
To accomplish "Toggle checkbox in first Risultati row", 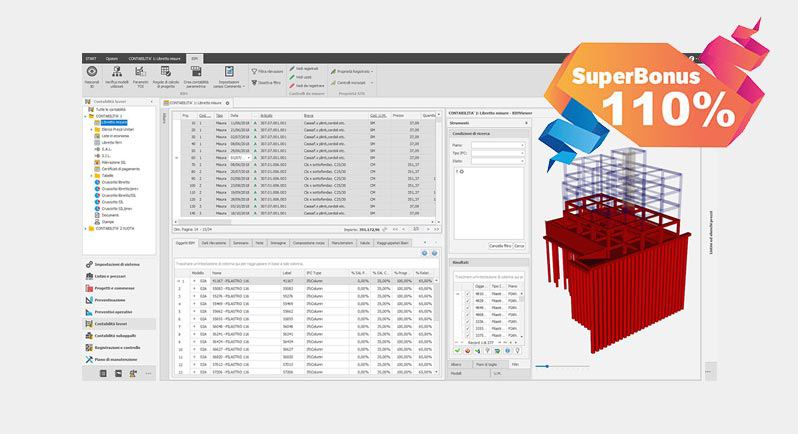I will coord(468,294).
